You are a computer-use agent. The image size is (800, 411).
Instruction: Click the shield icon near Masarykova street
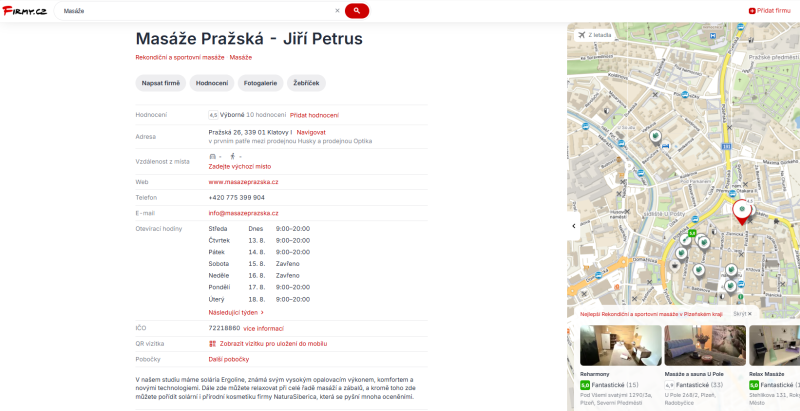tap(606, 110)
